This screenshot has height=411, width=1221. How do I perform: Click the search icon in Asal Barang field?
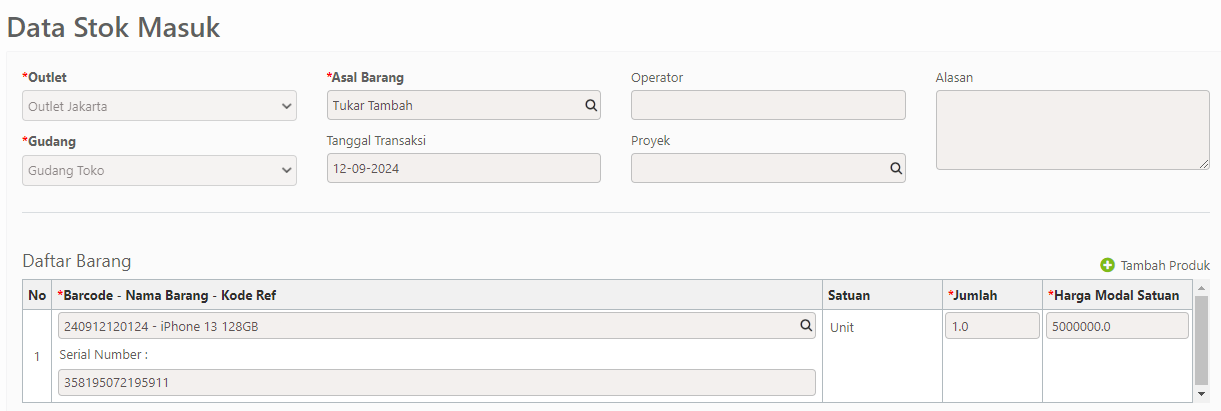pyautogui.click(x=590, y=105)
